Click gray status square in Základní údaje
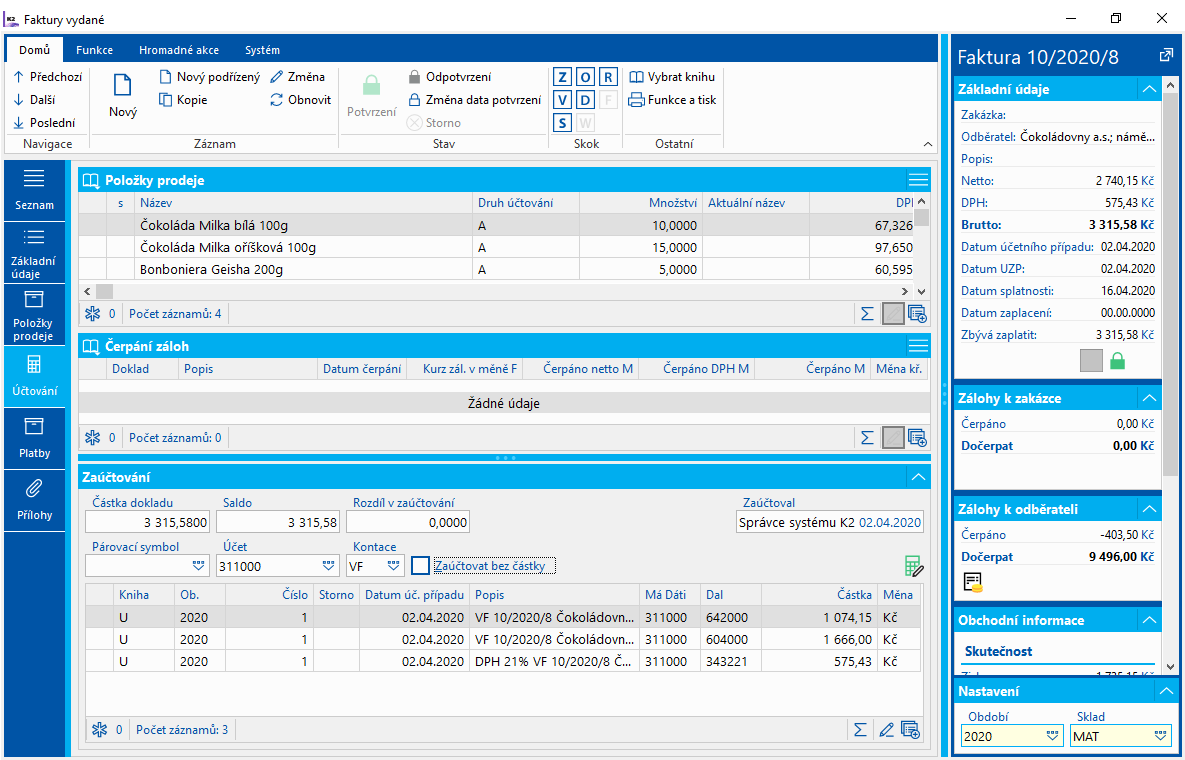The width and height of the screenshot is (1185, 760). 1091,361
